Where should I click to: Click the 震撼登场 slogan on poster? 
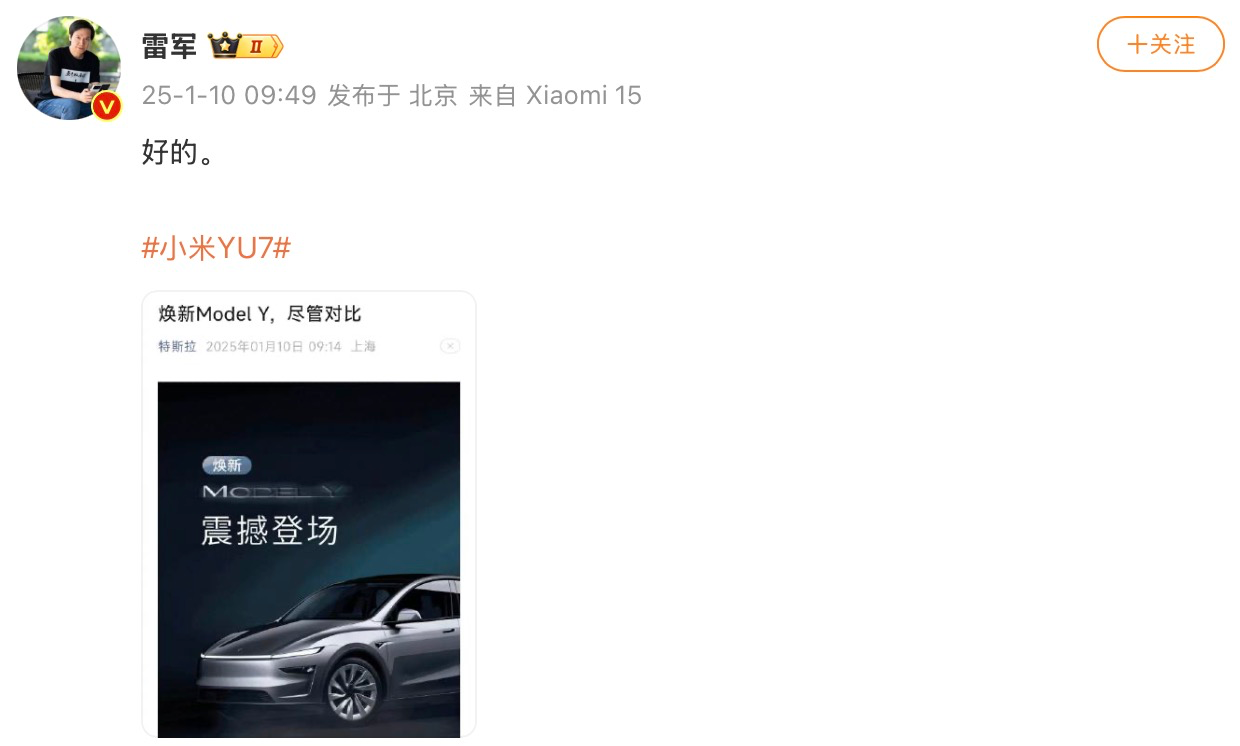coord(270,531)
